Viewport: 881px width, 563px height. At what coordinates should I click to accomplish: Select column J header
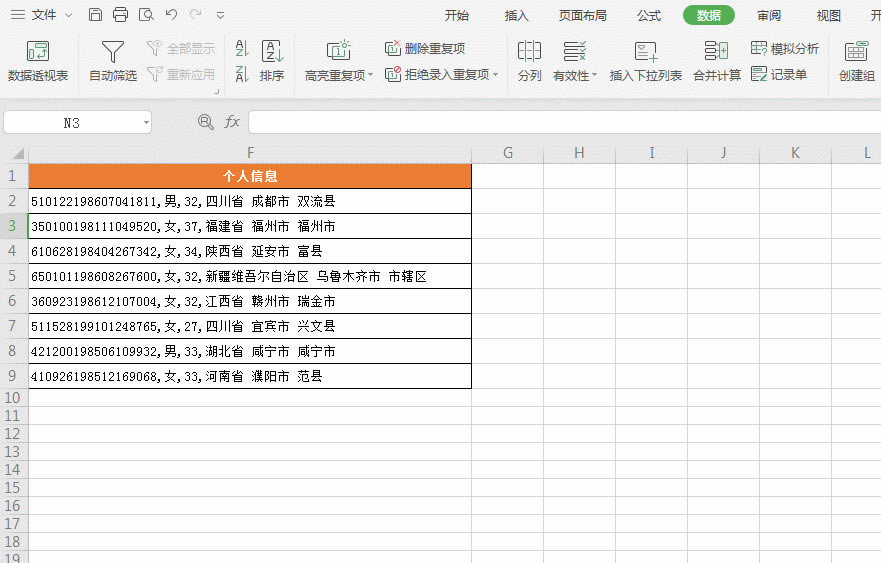click(x=723, y=152)
